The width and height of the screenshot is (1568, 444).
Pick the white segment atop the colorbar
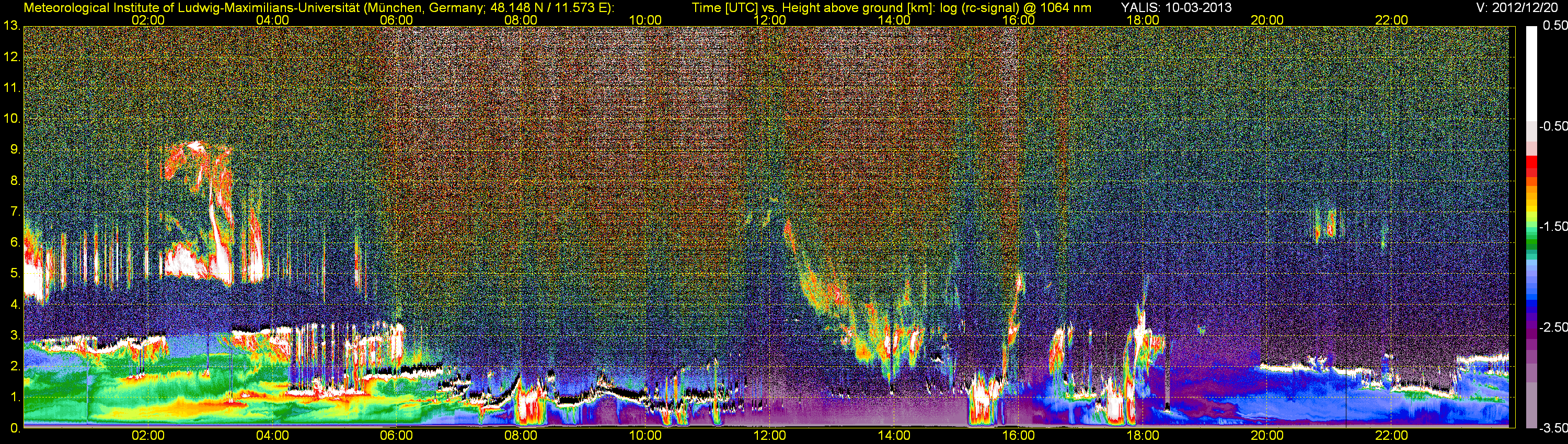tap(1531, 73)
